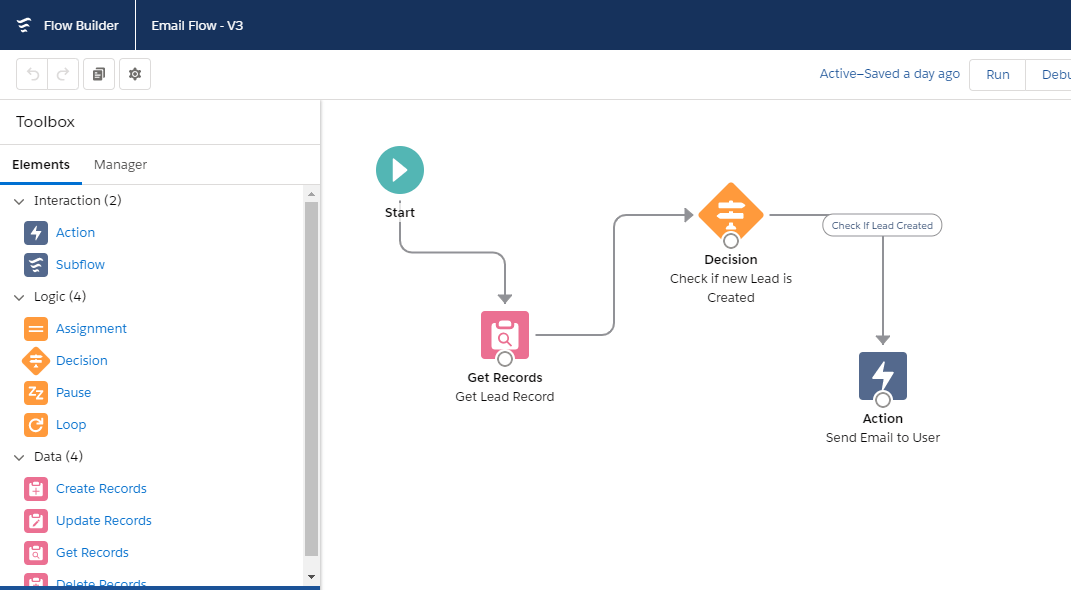
Task: Click the Run button
Action: (x=997, y=73)
